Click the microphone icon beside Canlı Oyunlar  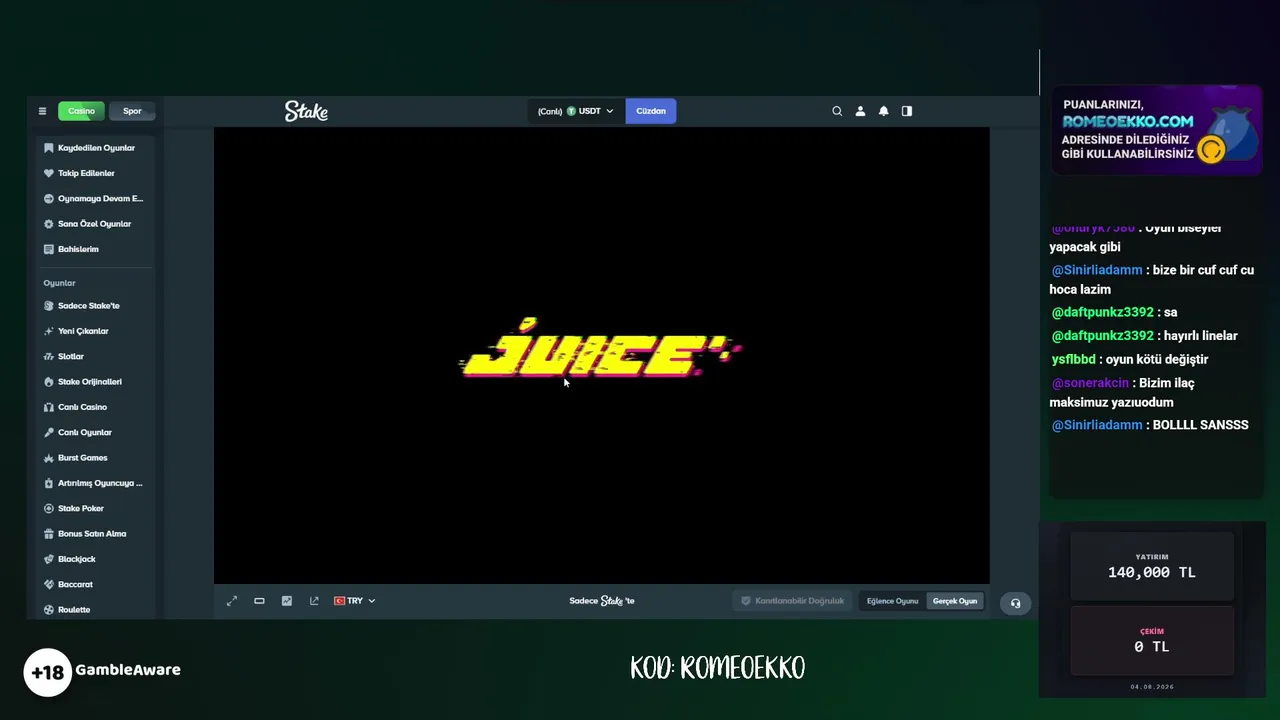point(49,432)
